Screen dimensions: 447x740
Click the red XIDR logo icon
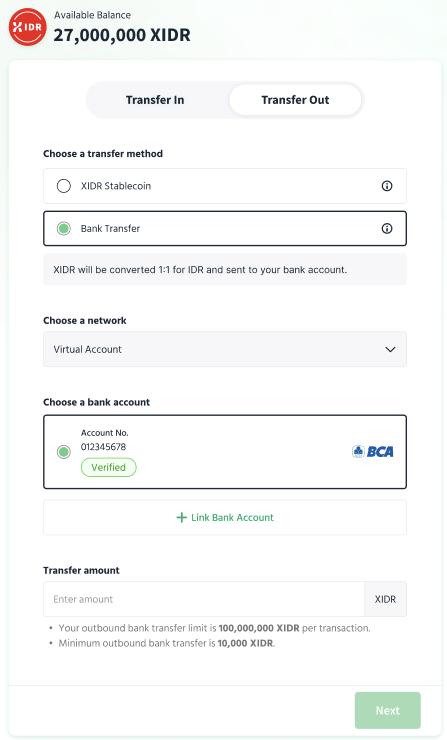(27, 27)
